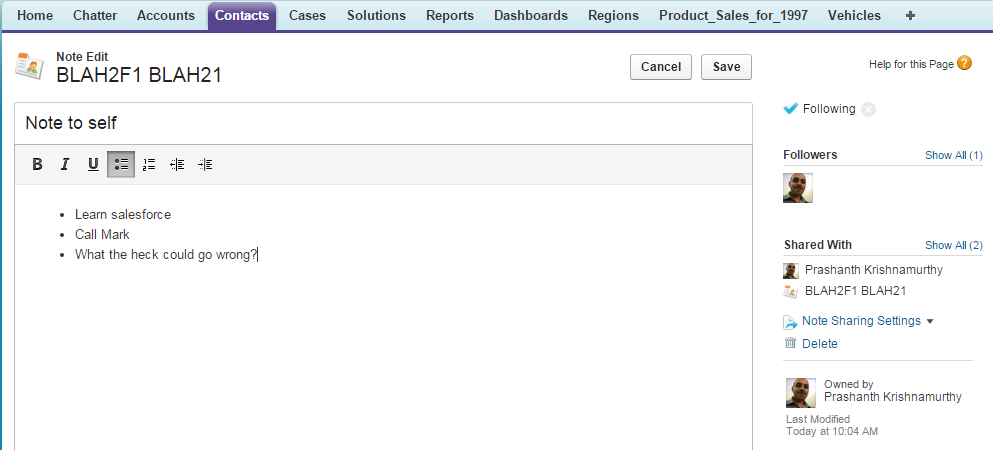
Task: Open BLAH2F1 BLAH21 under Shared With
Action: [856, 291]
